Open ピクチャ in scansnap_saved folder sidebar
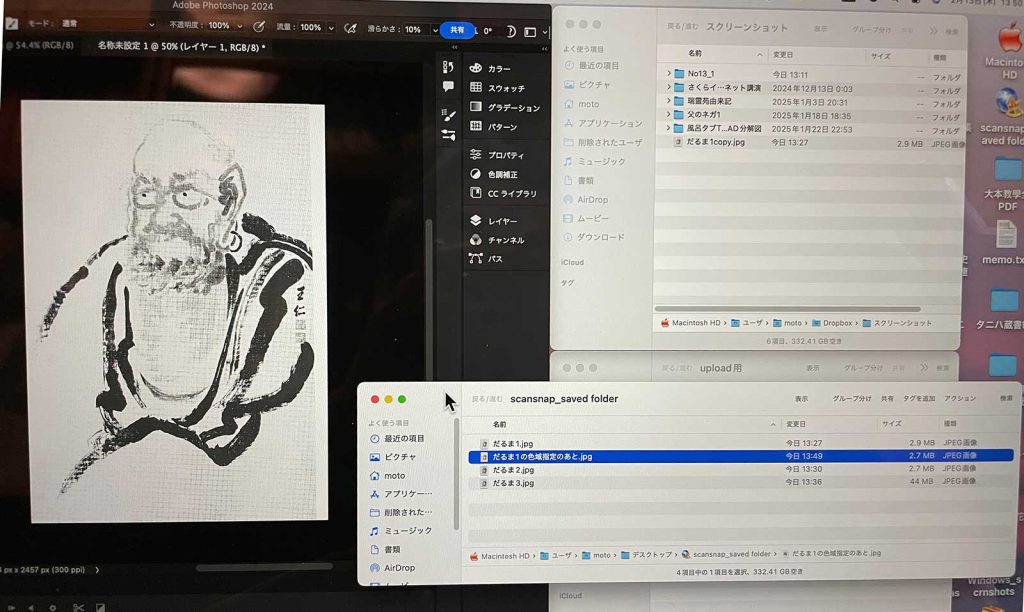 point(400,457)
